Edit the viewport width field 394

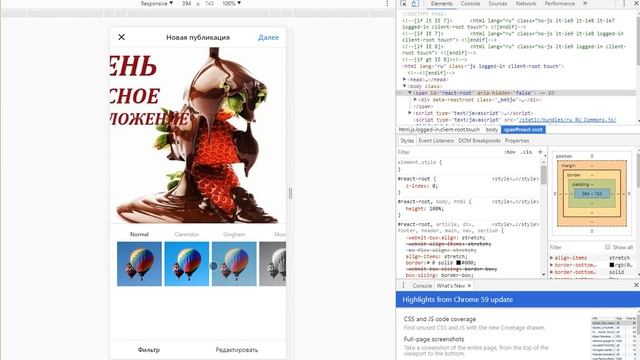pyautogui.click(x=187, y=3)
